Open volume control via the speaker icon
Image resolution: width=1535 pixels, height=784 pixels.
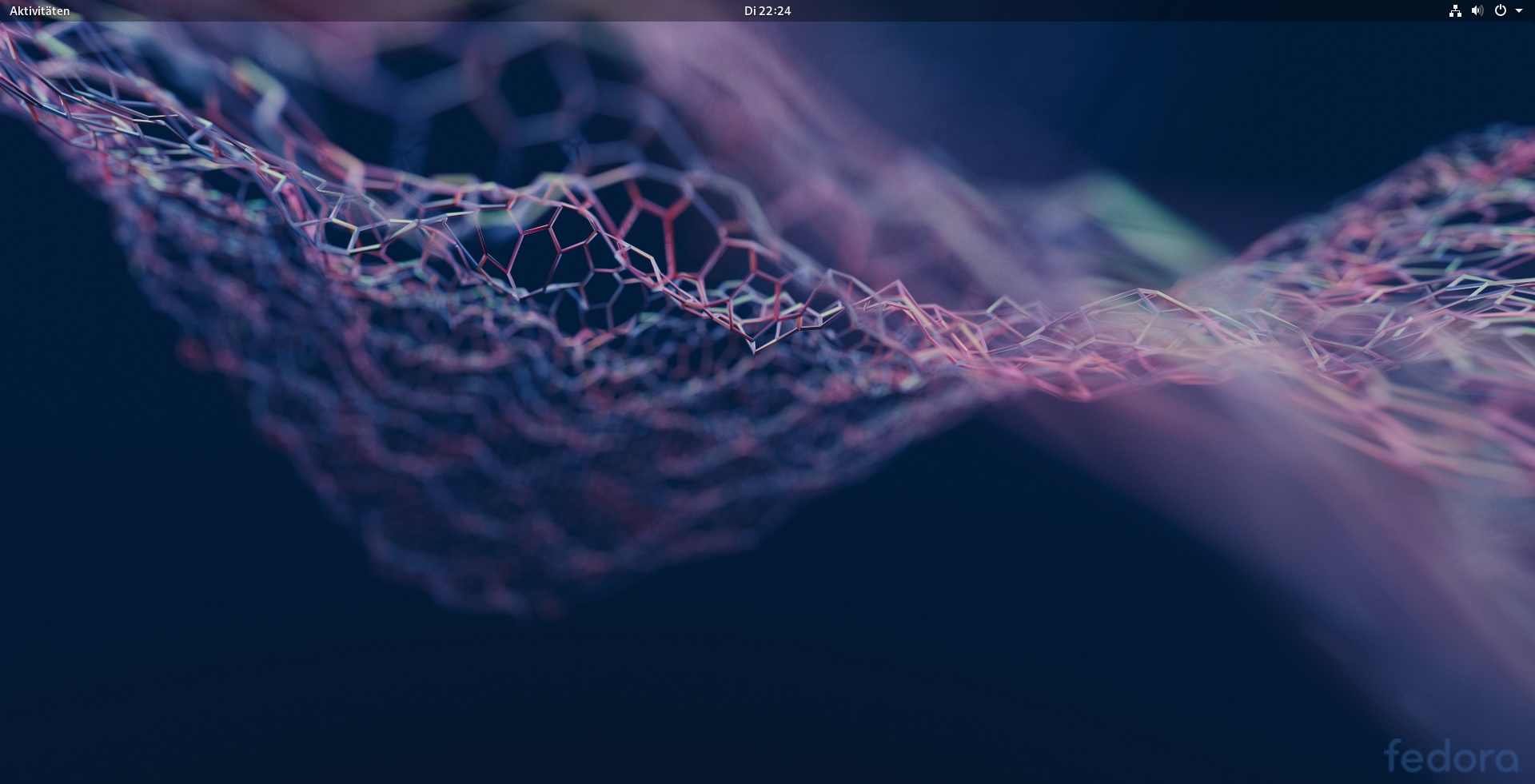pyautogui.click(x=1477, y=11)
